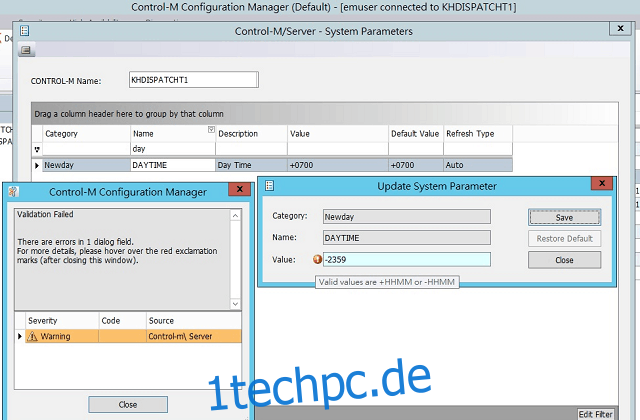Sort by the Default Value column header
The width and height of the screenshot is (640, 420).
tap(416, 133)
